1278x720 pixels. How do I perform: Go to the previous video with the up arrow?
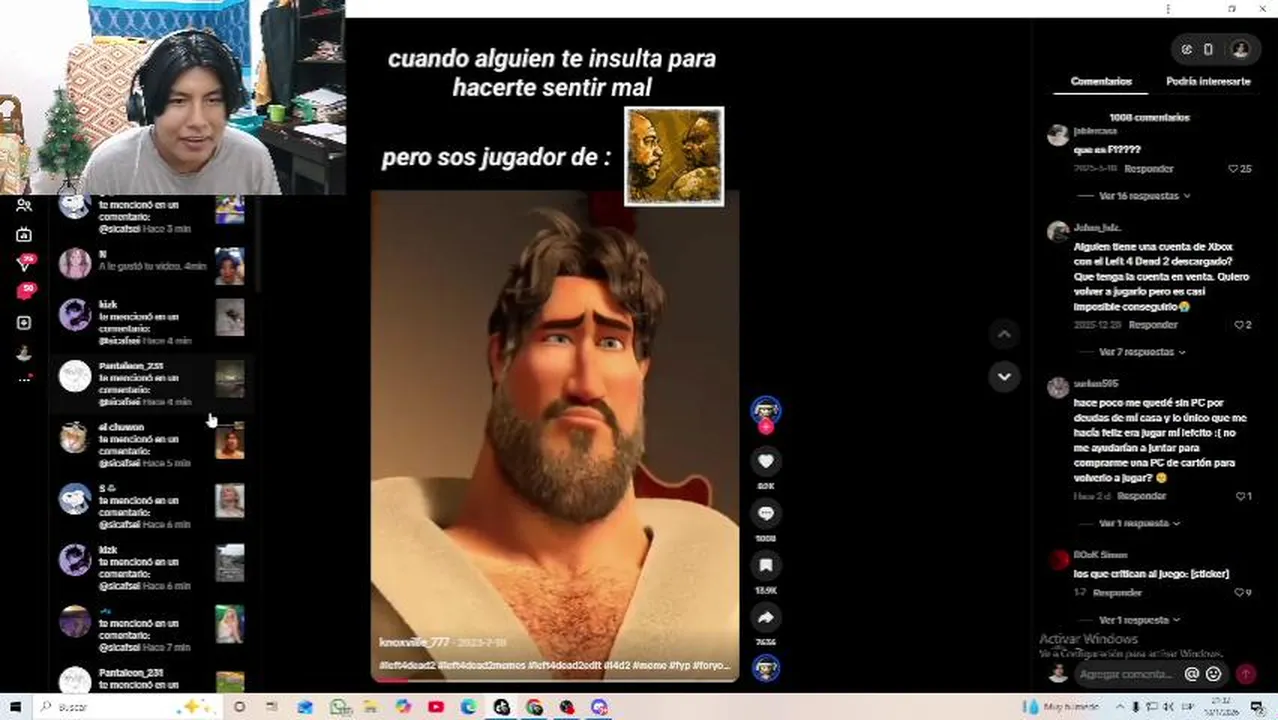(x=1004, y=334)
